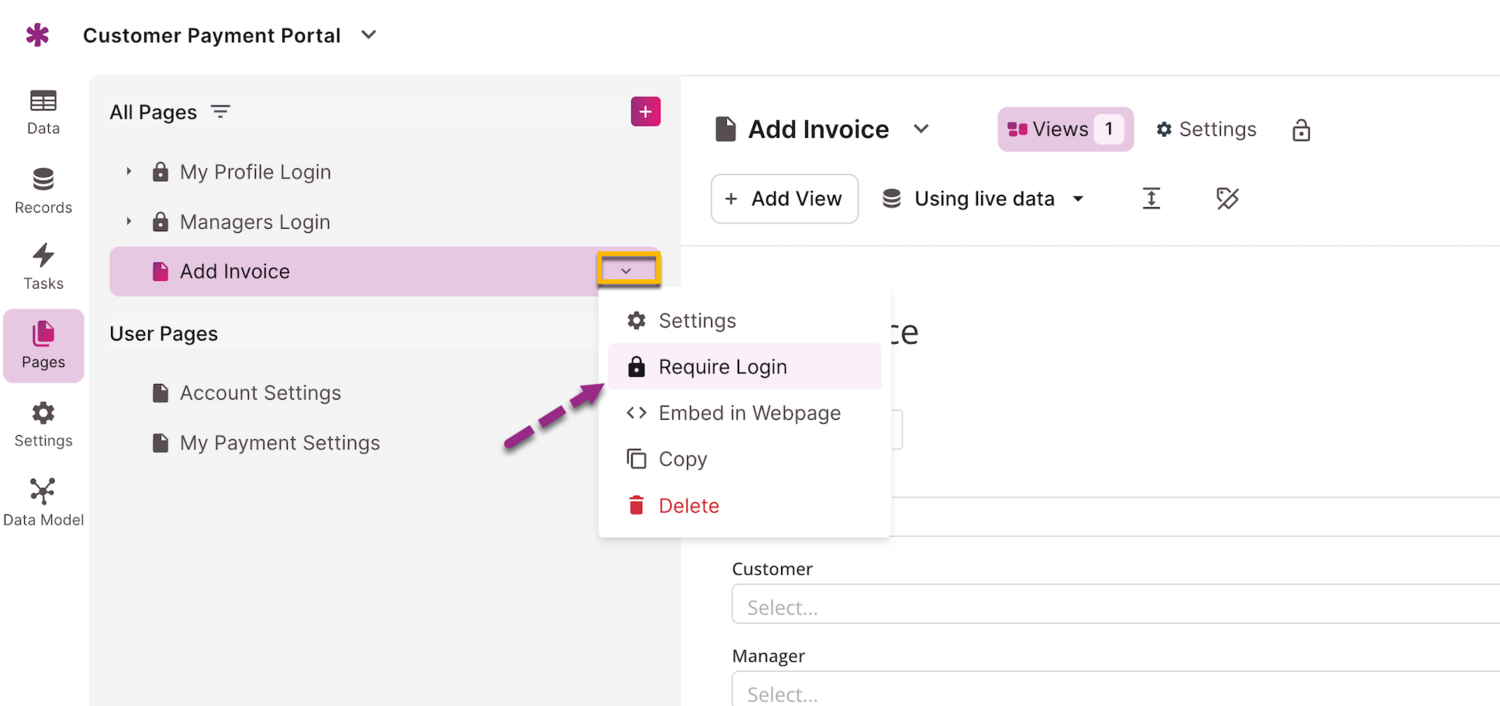Open the Records section in sidebar
This screenshot has width=1500, height=706.
pyautogui.click(x=43, y=190)
